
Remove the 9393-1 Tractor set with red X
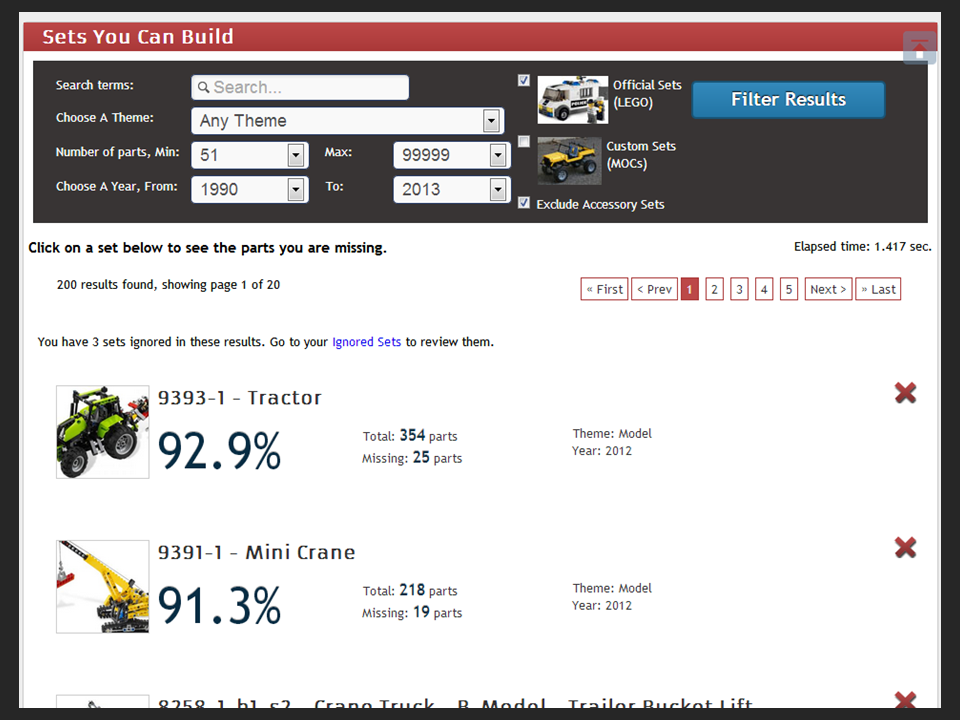[905, 392]
